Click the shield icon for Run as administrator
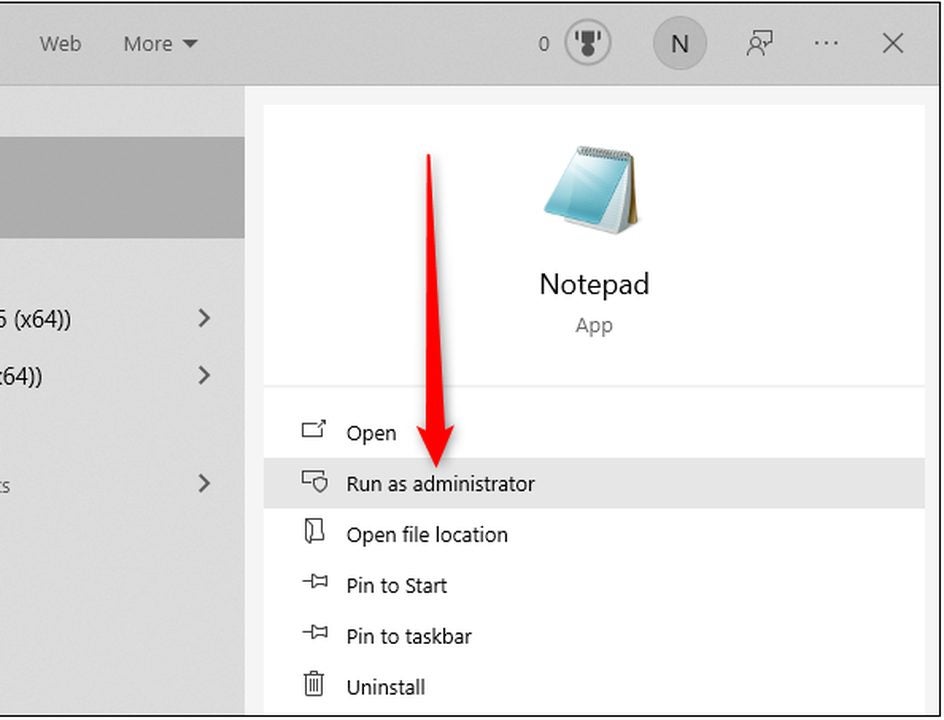This screenshot has width=944, height=720. pos(315,482)
